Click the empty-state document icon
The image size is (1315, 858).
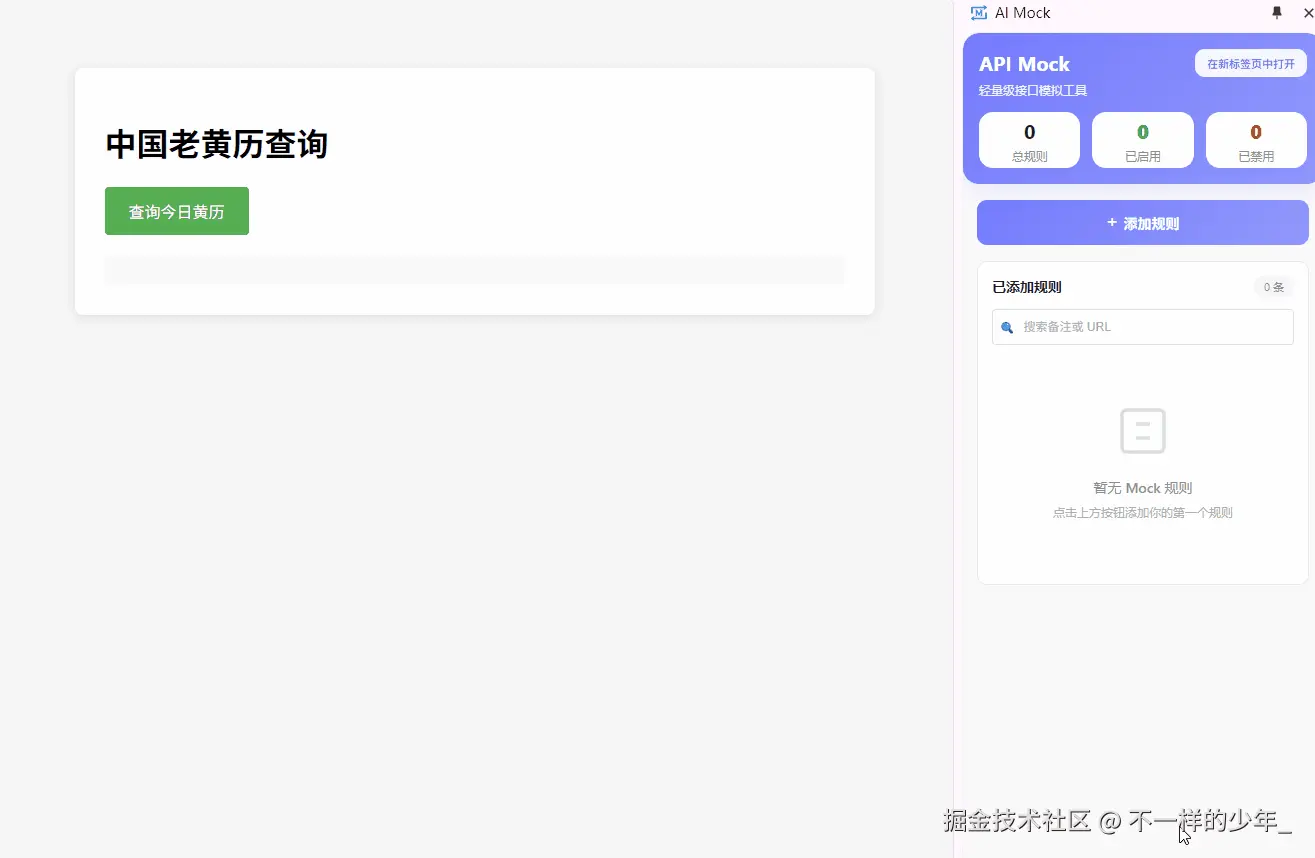pyautogui.click(x=1142, y=430)
